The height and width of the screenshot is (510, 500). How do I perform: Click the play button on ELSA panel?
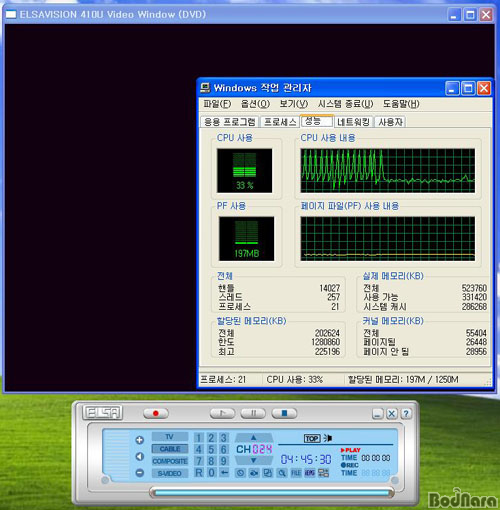pos(222,413)
